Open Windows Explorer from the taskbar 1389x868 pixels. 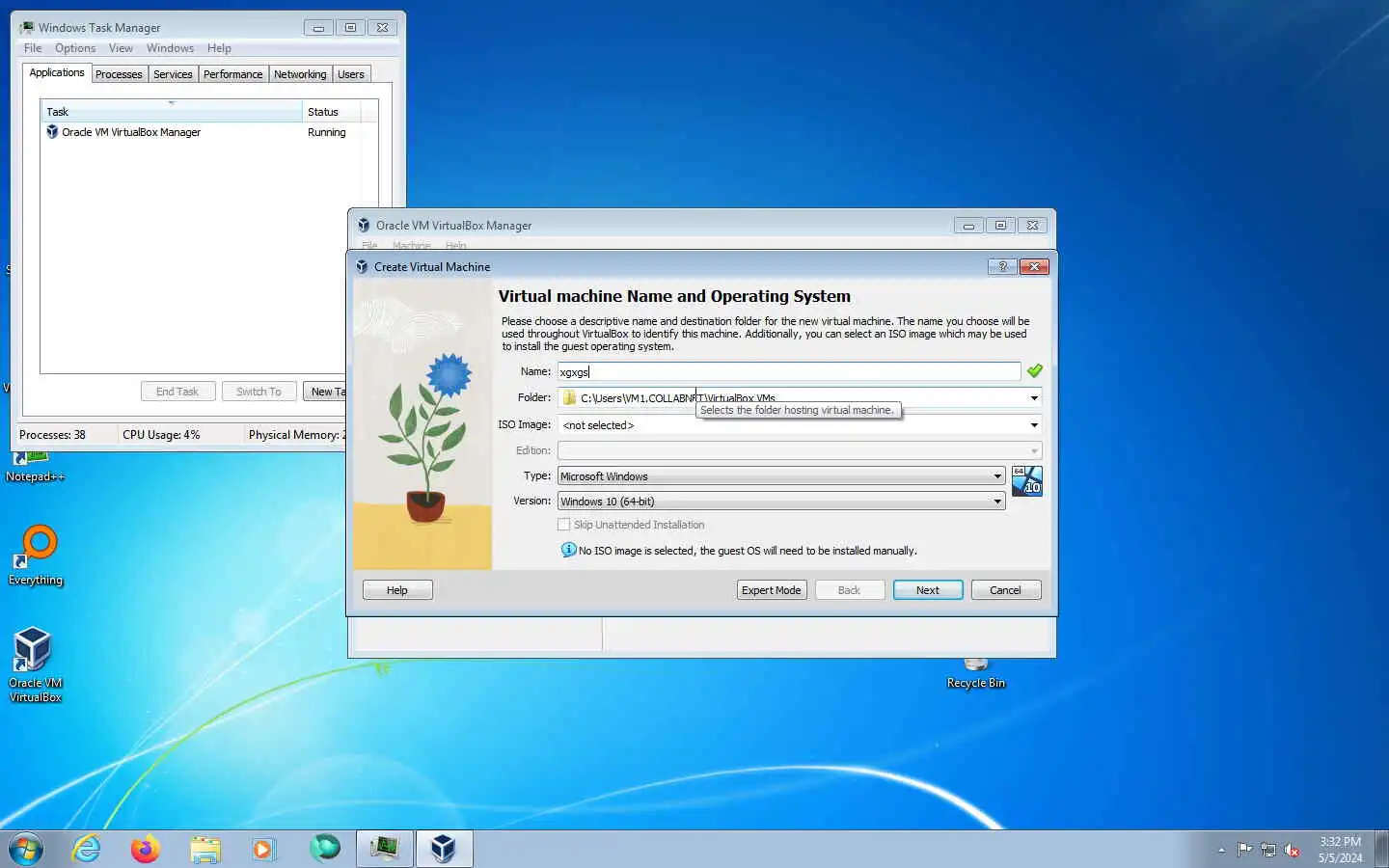click(205, 849)
